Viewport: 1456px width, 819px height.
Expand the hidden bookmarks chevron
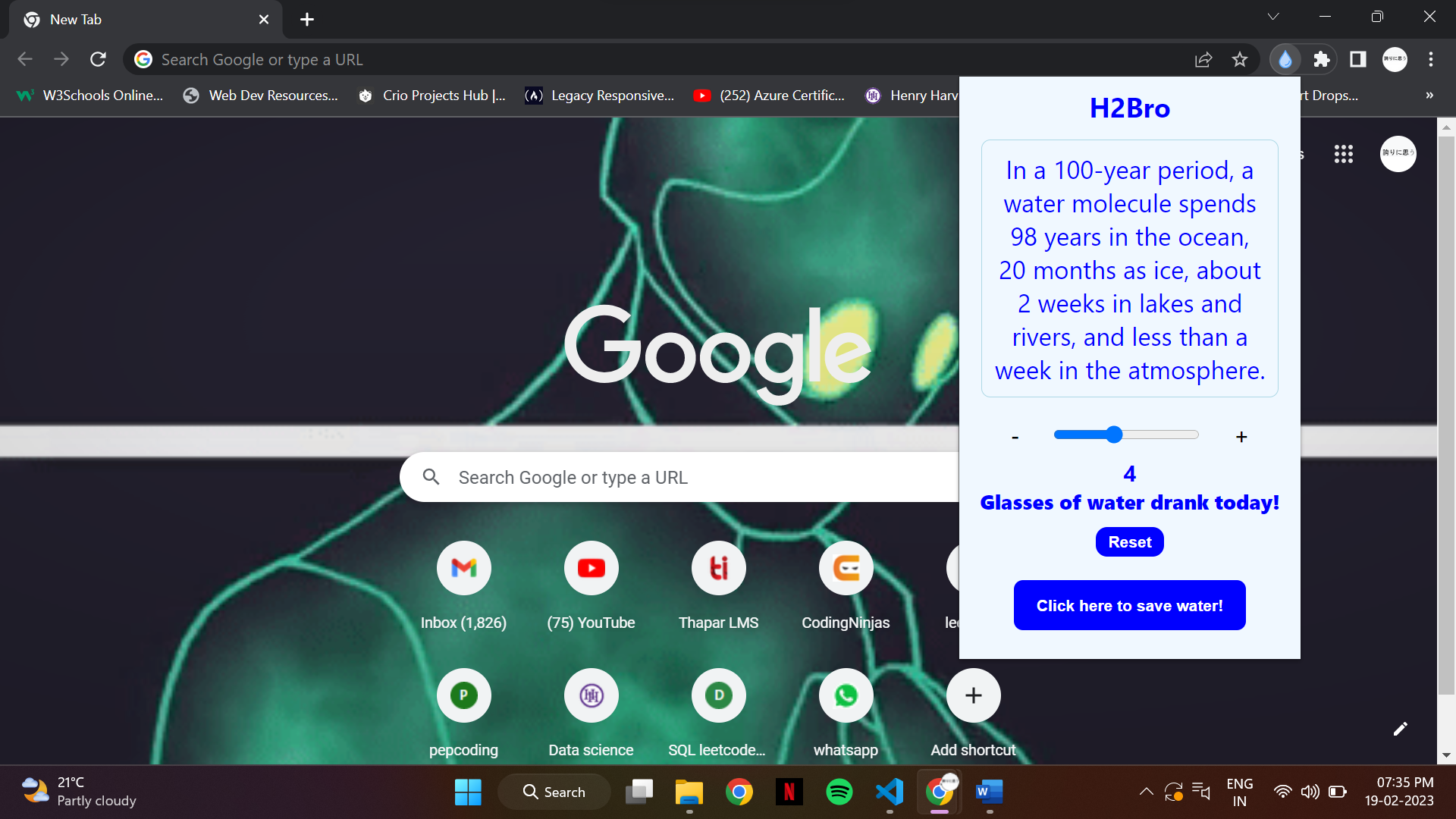pyautogui.click(x=1429, y=95)
